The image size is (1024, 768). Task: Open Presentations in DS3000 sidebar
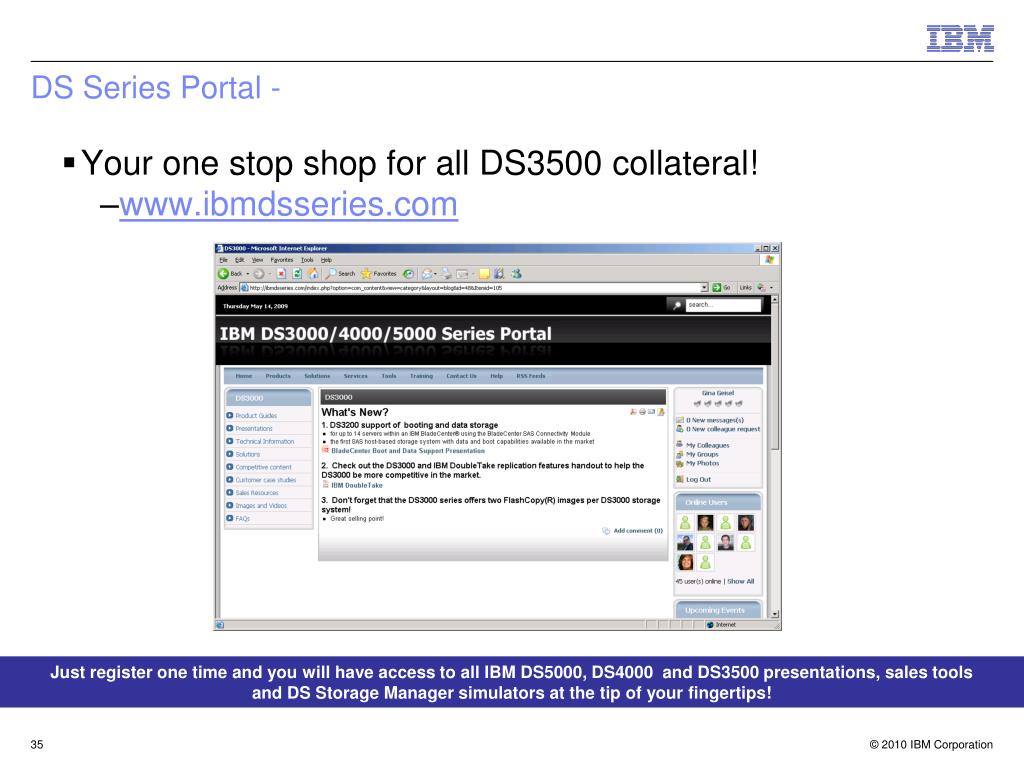point(254,429)
